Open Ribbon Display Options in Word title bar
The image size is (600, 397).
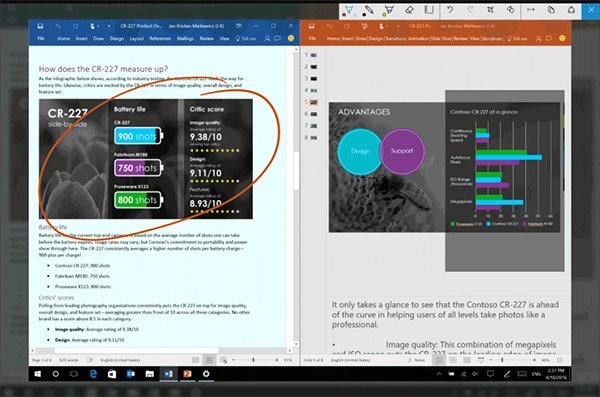pyautogui.click(x=239, y=26)
